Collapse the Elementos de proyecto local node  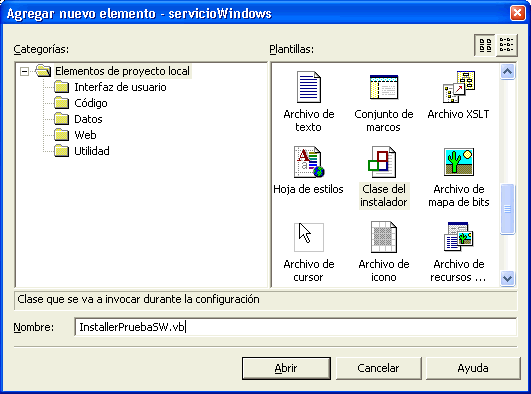(24, 71)
